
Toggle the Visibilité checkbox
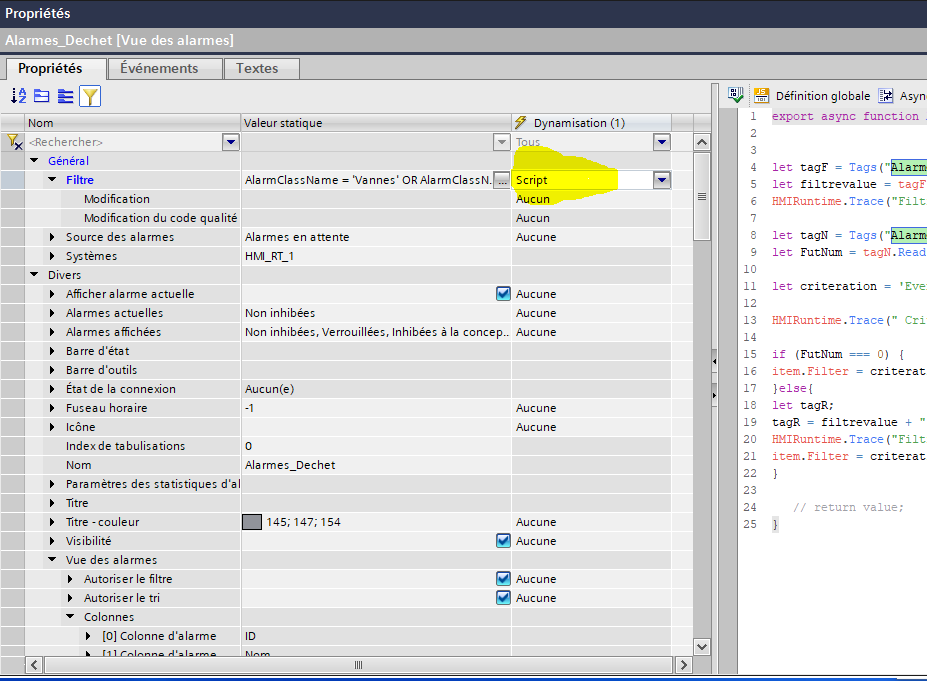[x=503, y=541]
